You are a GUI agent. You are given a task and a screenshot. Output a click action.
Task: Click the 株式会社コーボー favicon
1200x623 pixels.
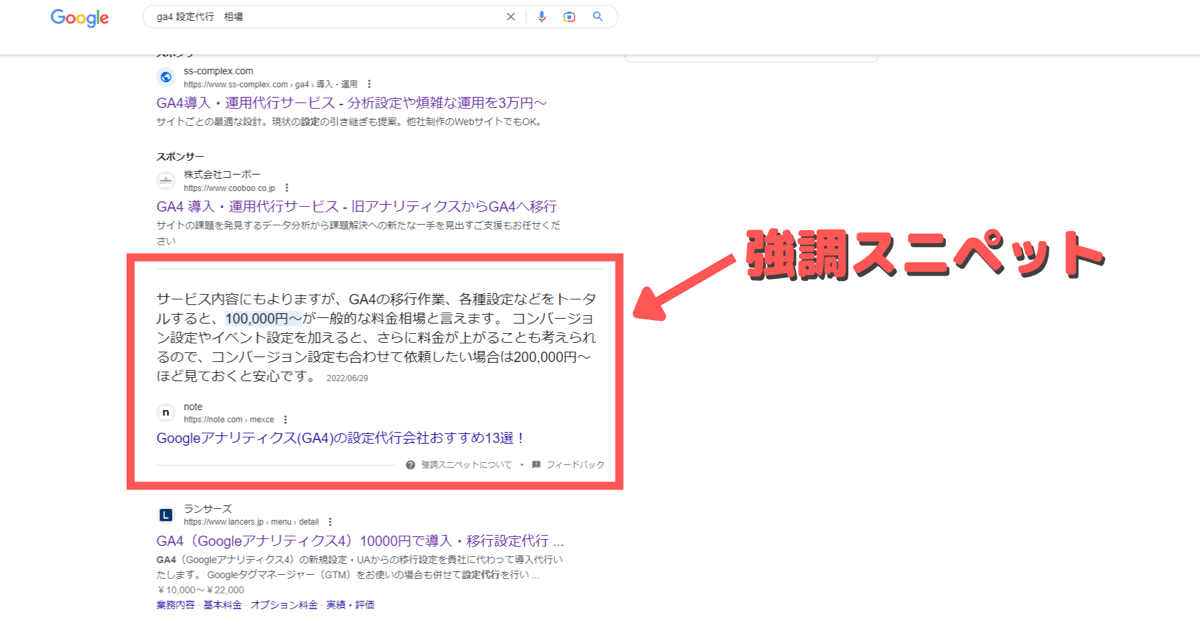coord(166,180)
